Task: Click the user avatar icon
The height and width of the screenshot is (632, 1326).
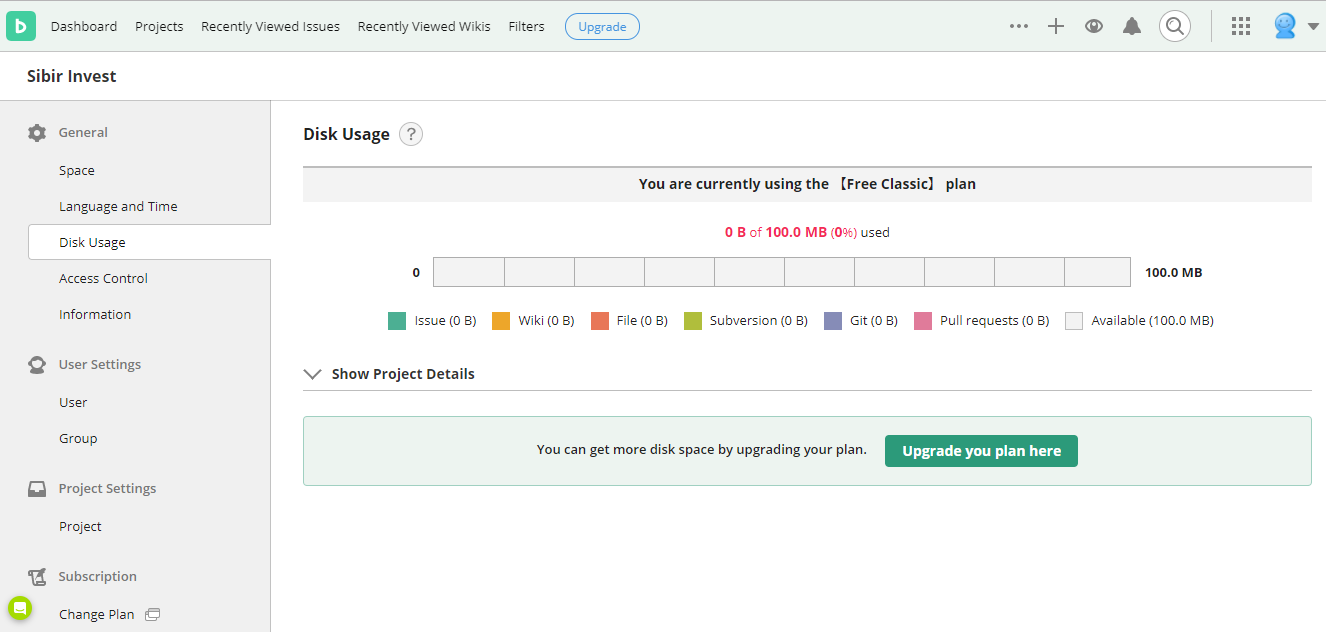Action: tap(1285, 26)
